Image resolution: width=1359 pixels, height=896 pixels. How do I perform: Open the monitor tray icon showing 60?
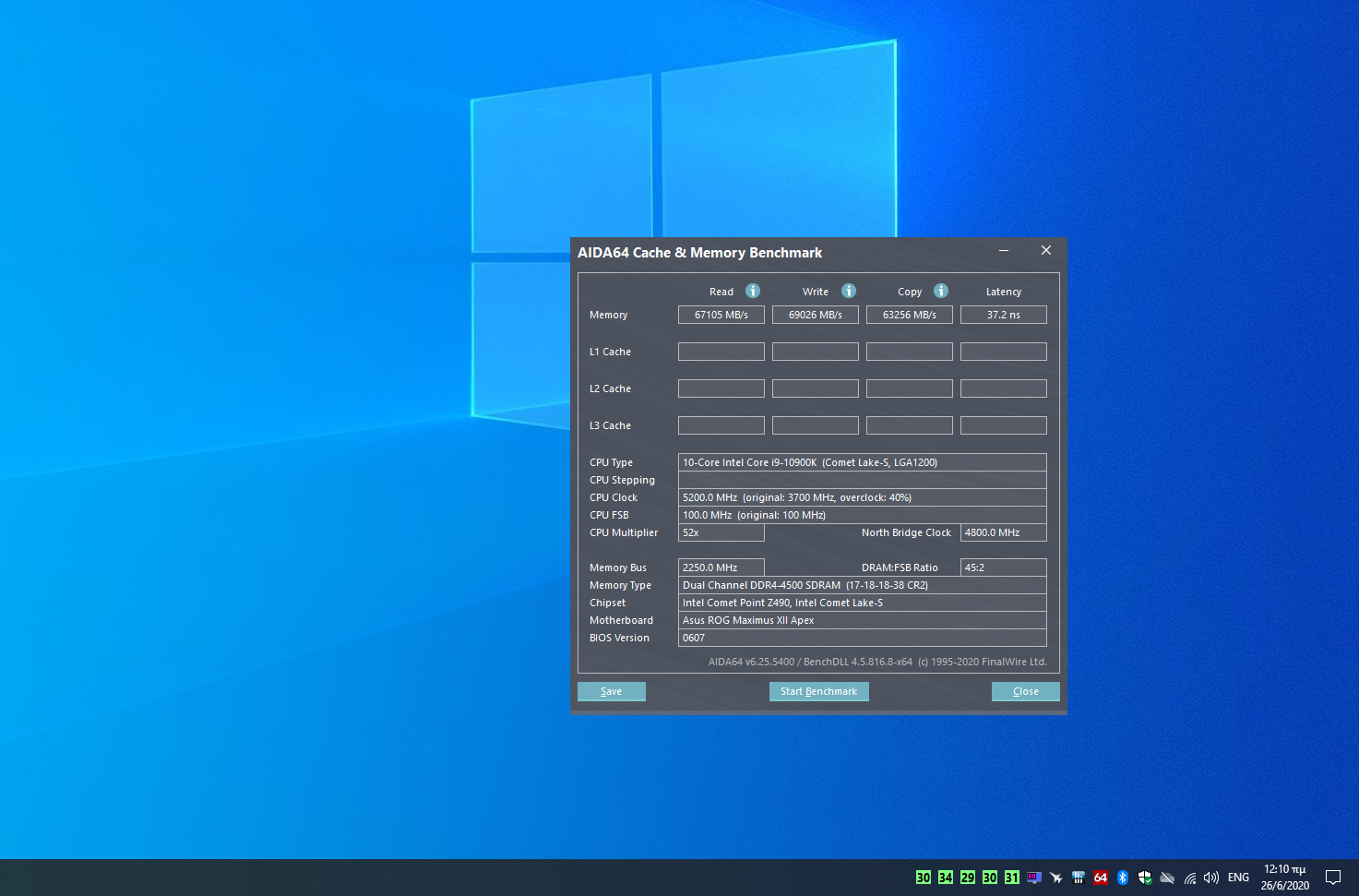tap(1034, 878)
